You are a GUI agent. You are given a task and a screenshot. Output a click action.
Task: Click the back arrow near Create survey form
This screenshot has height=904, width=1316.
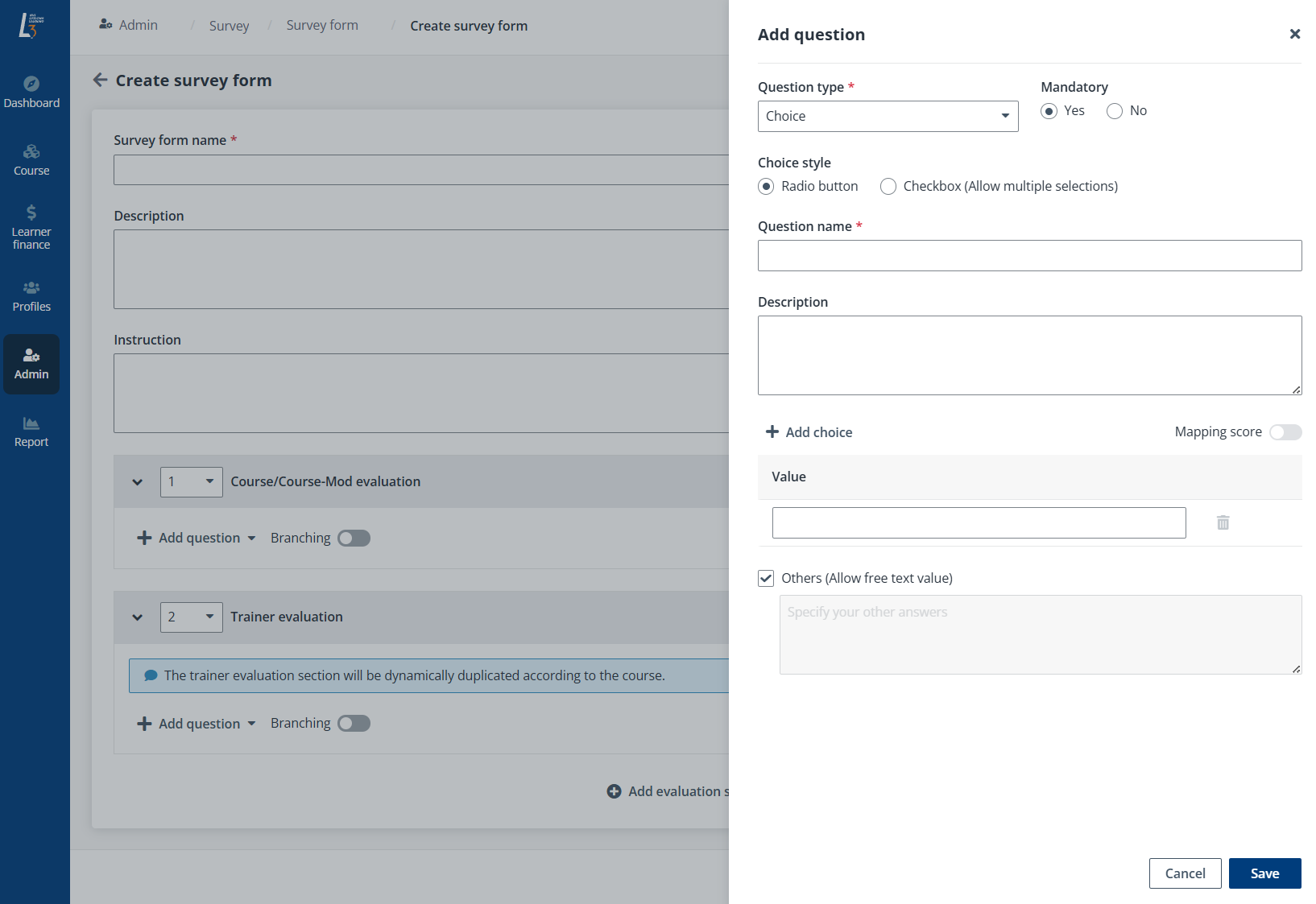coord(99,80)
